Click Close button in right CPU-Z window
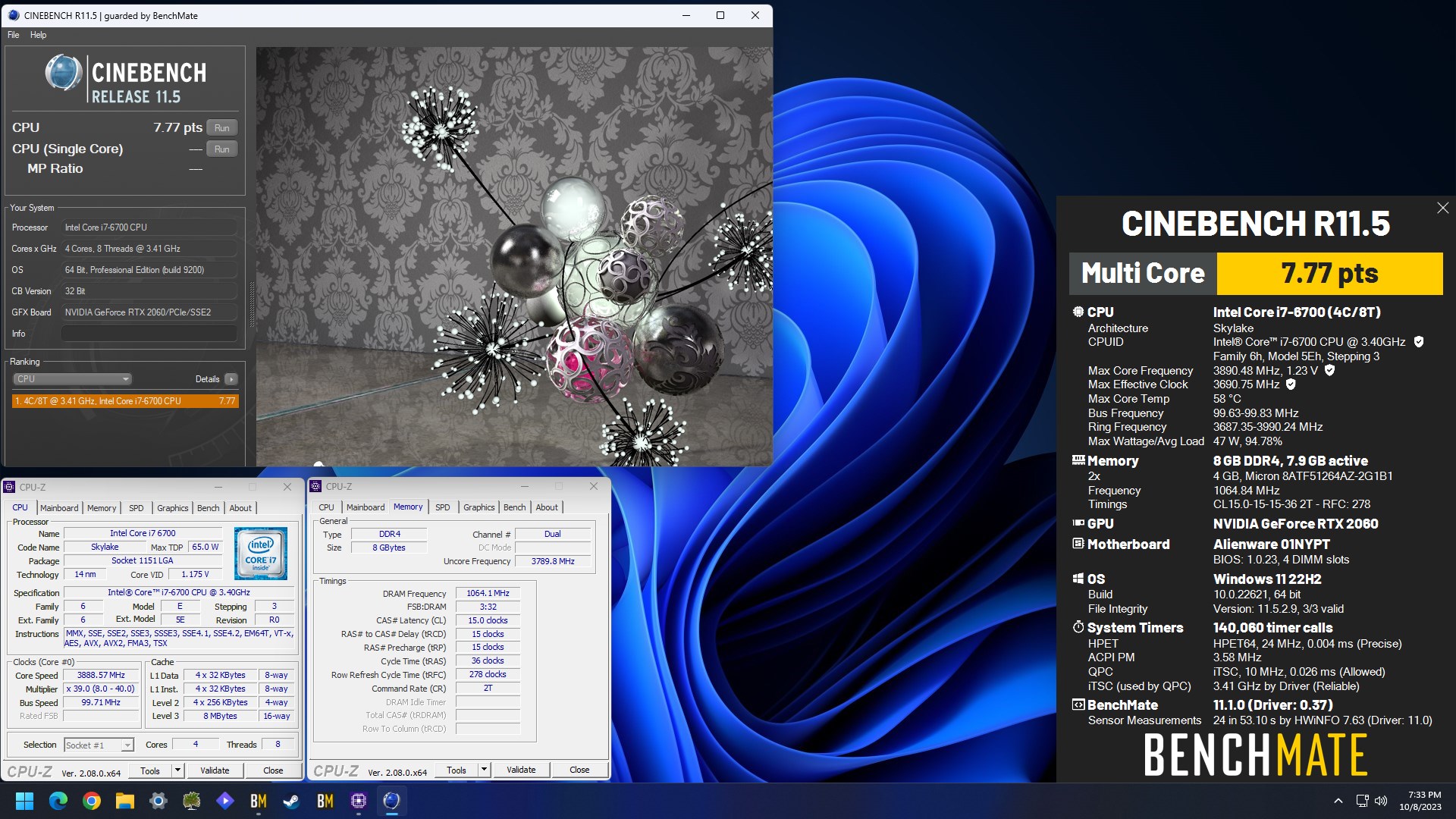This screenshot has width=1456, height=819. [x=579, y=770]
